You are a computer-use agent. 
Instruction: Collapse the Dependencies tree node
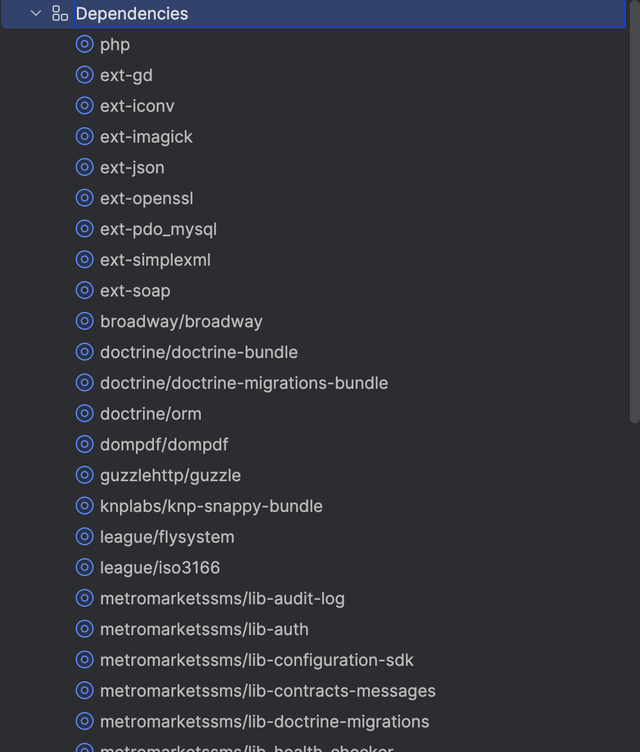coord(36,14)
